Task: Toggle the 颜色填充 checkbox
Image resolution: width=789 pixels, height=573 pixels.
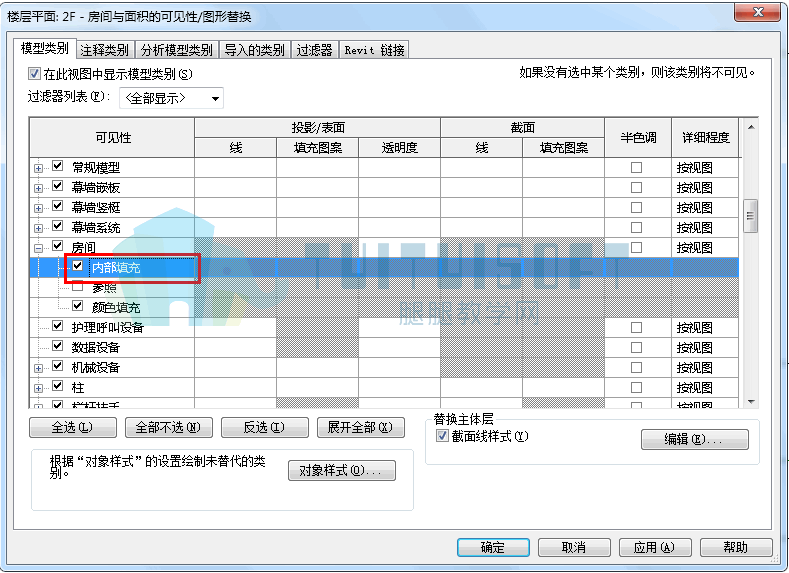Action: 77,305
